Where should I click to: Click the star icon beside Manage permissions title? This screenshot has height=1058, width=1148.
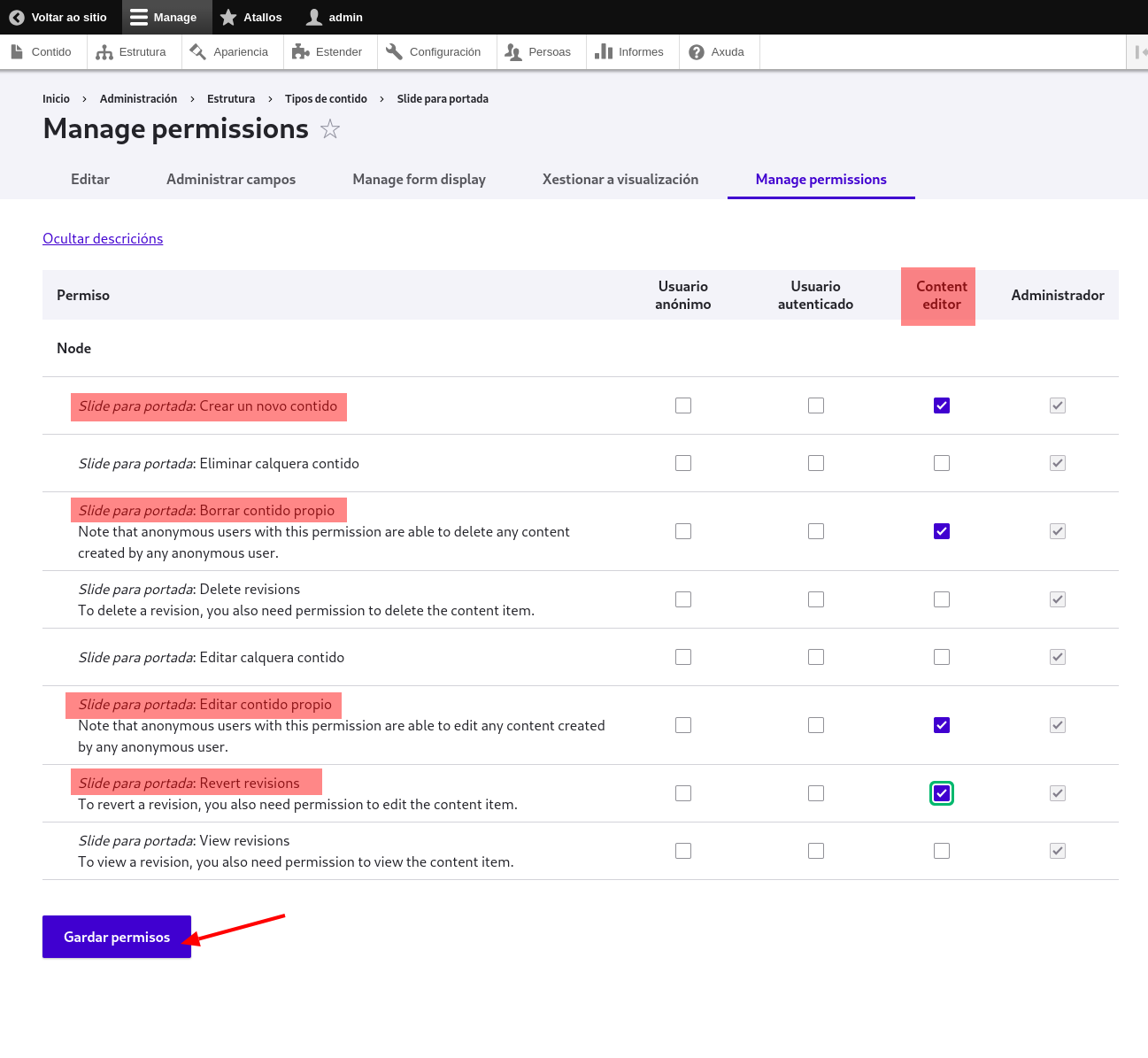pos(330,129)
